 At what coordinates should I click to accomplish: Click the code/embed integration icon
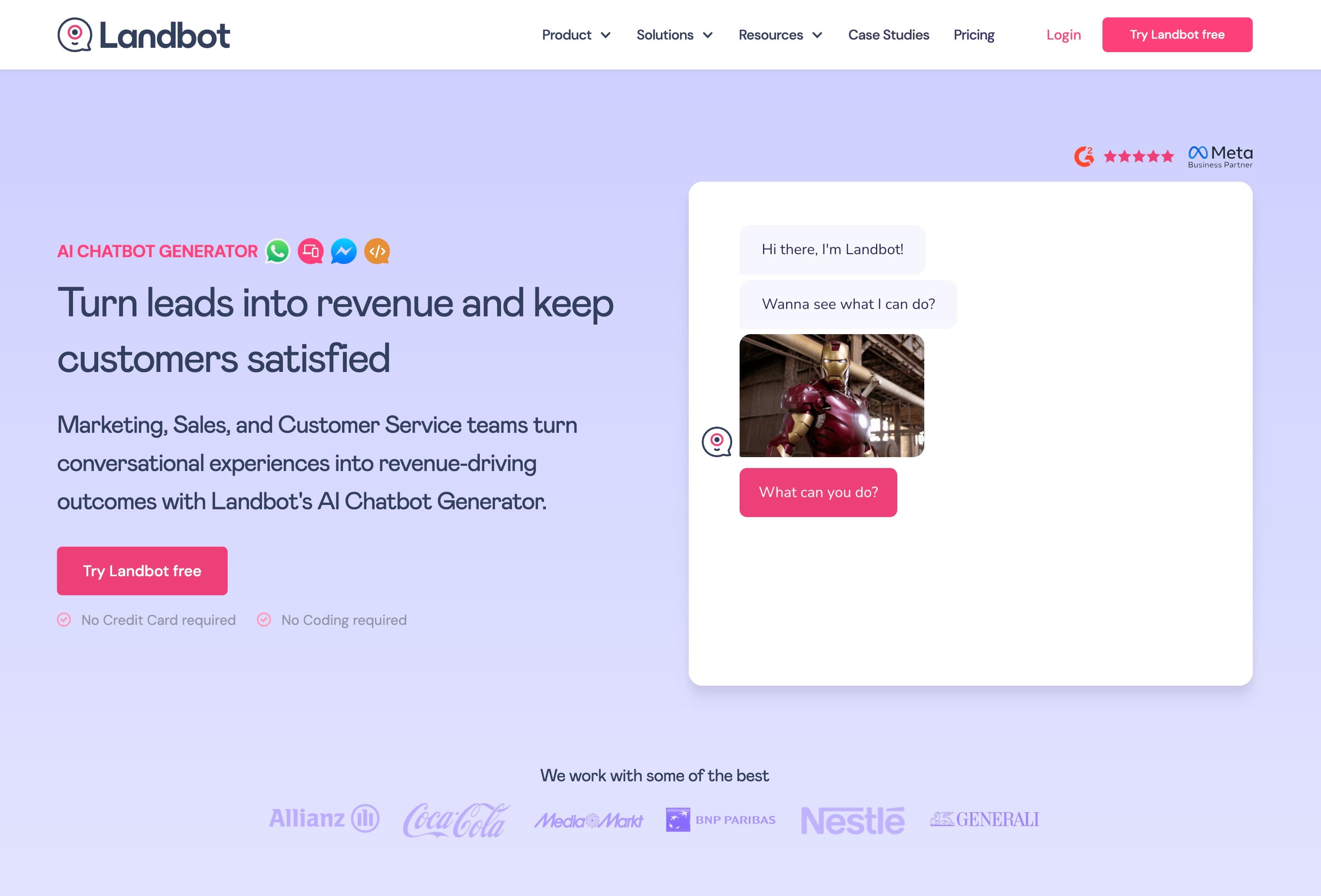pos(378,251)
